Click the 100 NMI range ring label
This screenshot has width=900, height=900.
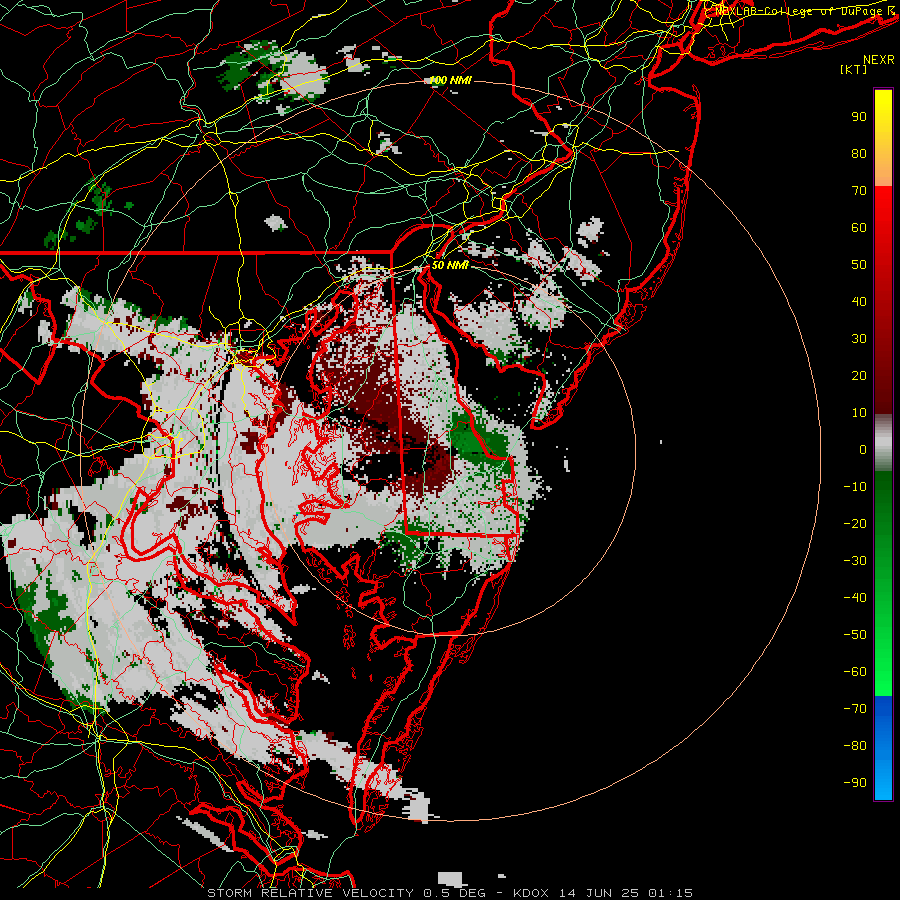pyautogui.click(x=451, y=80)
